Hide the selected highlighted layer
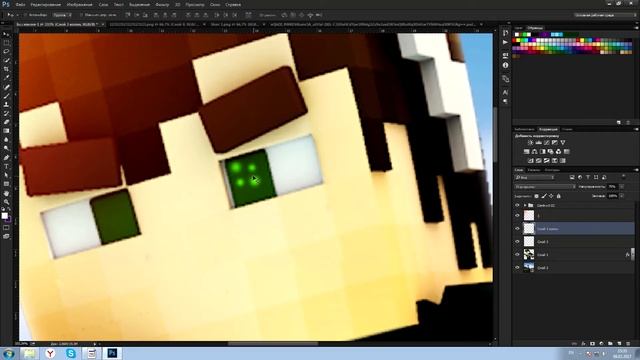This screenshot has width=640, height=360. point(517,229)
